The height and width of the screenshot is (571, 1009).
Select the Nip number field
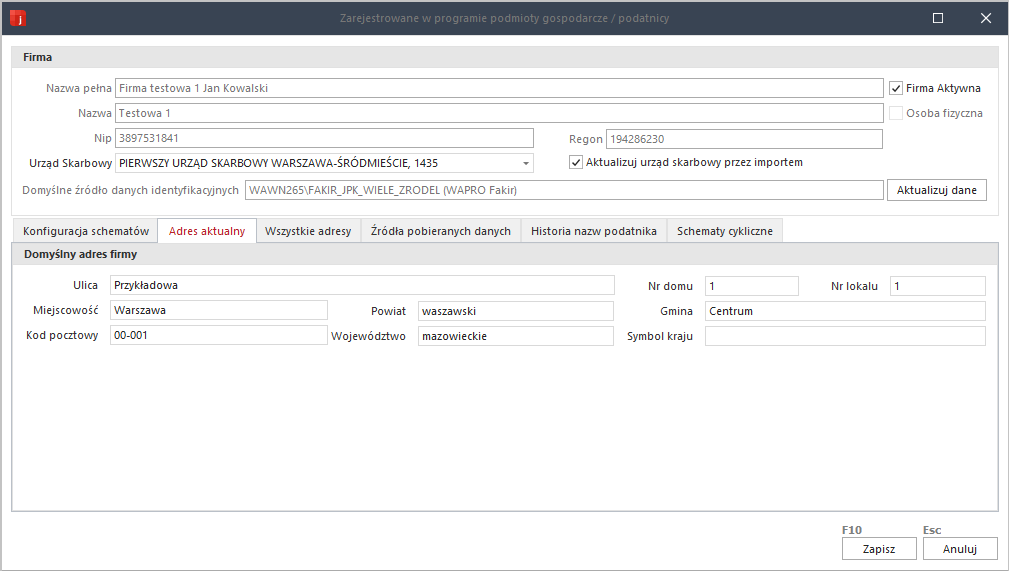pyautogui.click(x=325, y=138)
